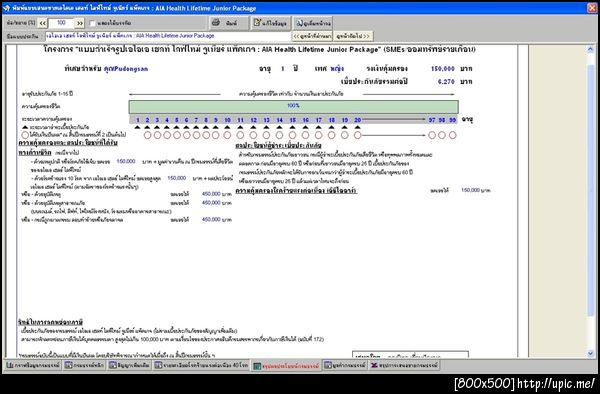This screenshot has height=394, width=600.
Task: Decrease zoom with the << button
Action: pyautogui.click(x=42, y=23)
